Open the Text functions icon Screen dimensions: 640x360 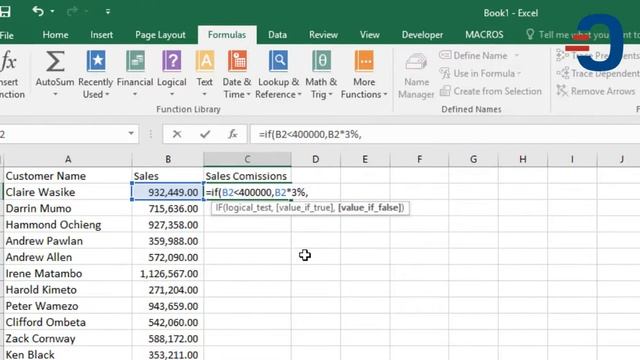coord(205,61)
